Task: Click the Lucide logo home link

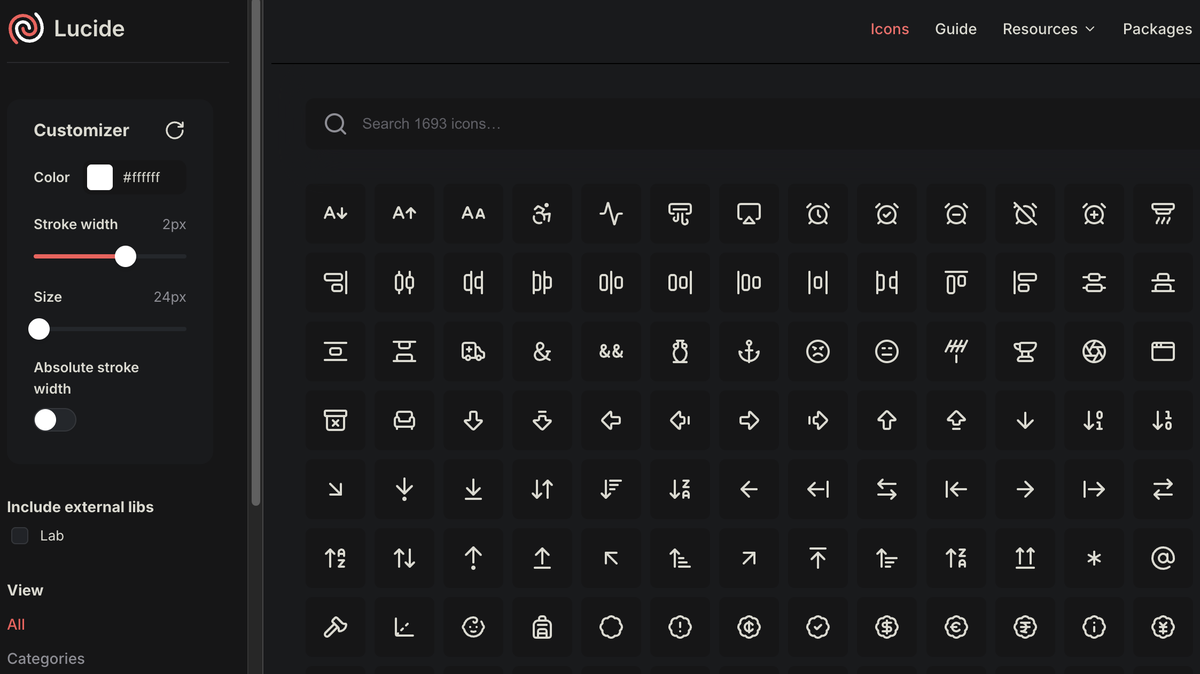Action: 66,29
